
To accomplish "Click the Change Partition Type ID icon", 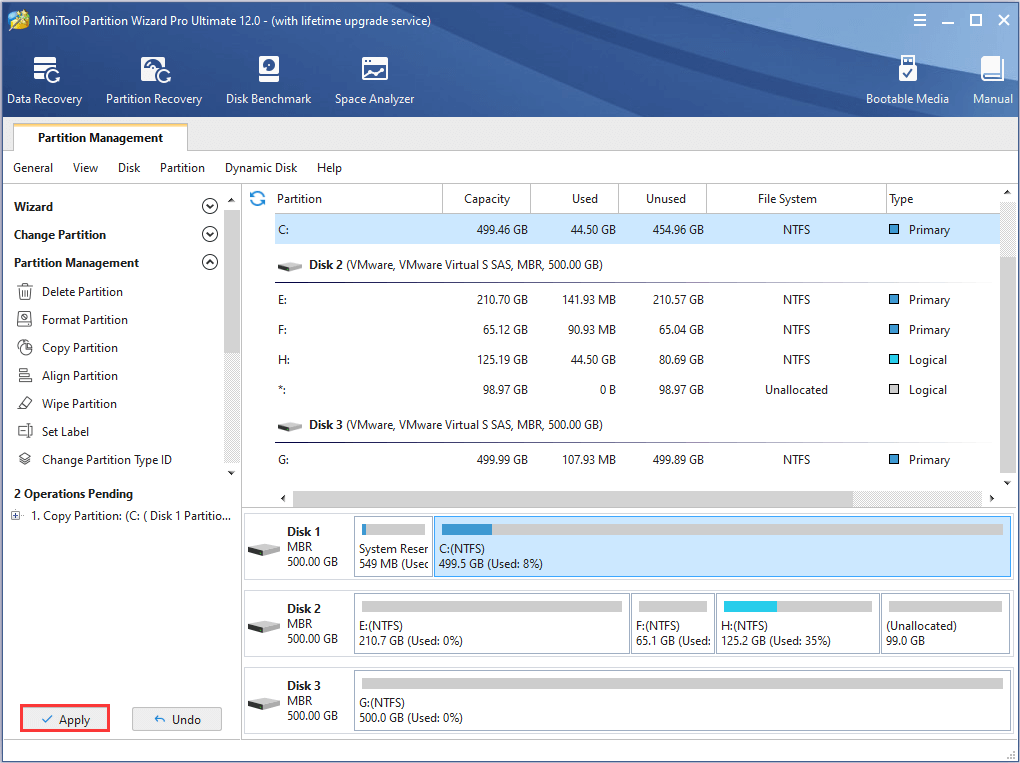I will click(x=25, y=459).
